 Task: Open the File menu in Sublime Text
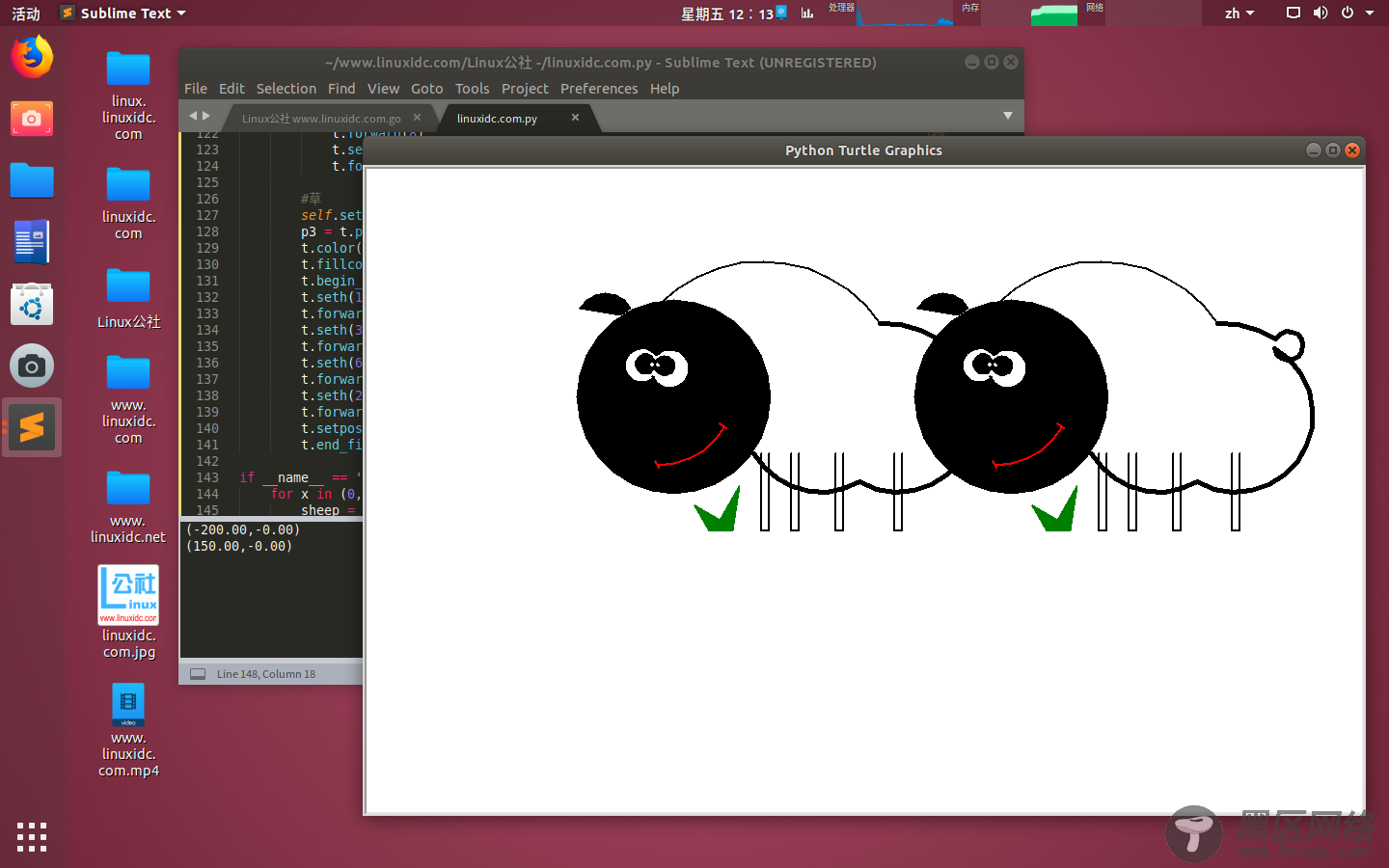tap(196, 89)
